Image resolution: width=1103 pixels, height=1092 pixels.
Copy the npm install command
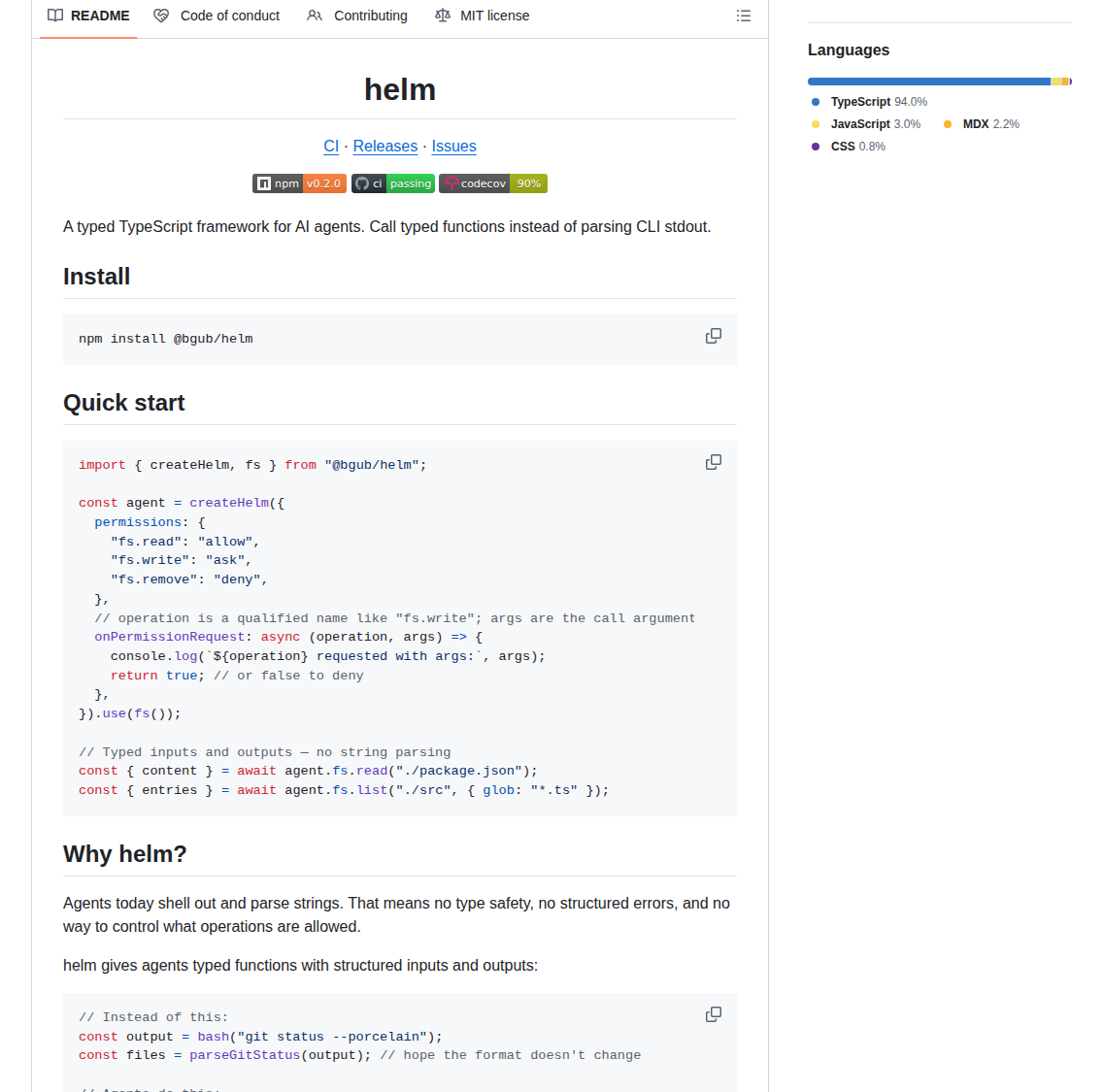coord(714,336)
